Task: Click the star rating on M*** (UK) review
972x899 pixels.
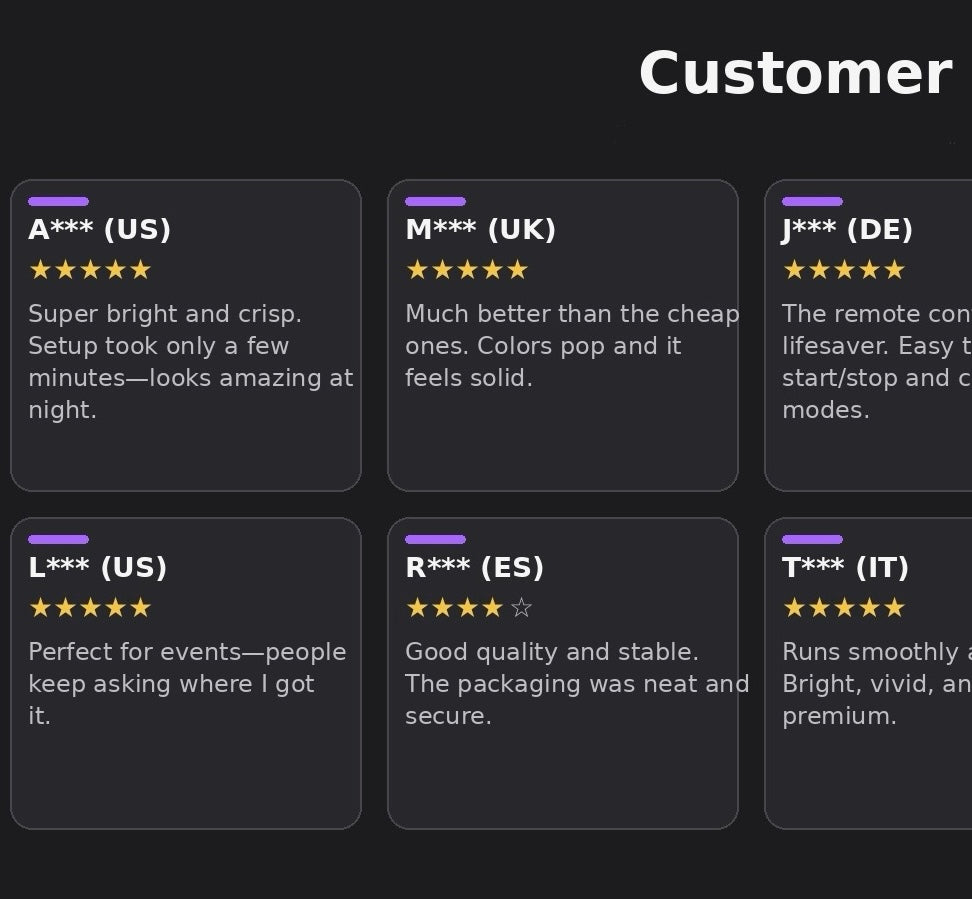Action: [467, 270]
